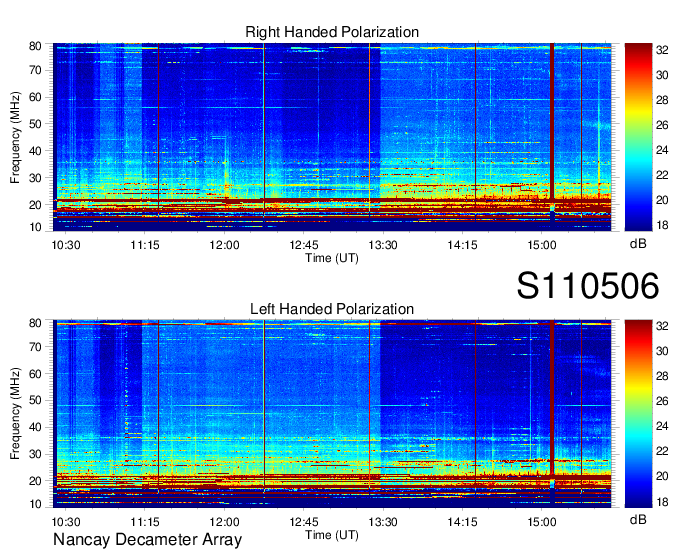Viewport: 680px width, 552px height.
Task: Click the 14:15 time tick on Right Handed plot
Action: [x=462, y=245]
